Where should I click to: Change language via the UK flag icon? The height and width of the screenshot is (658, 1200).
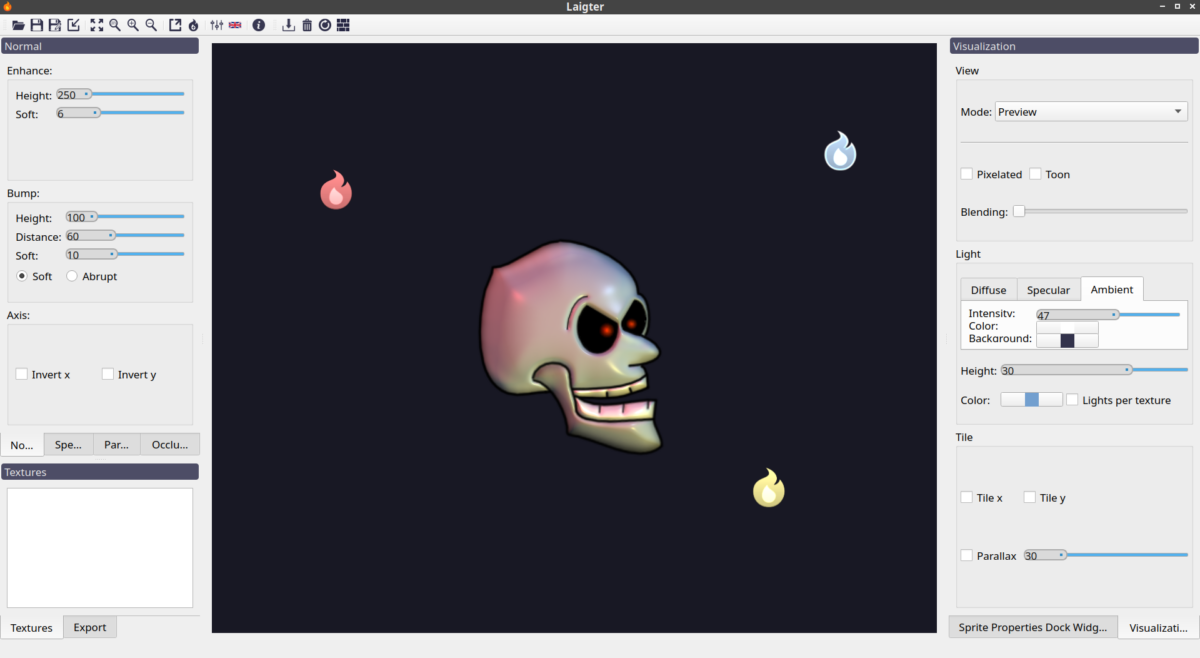pyautogui.click(x=235, y=25)
